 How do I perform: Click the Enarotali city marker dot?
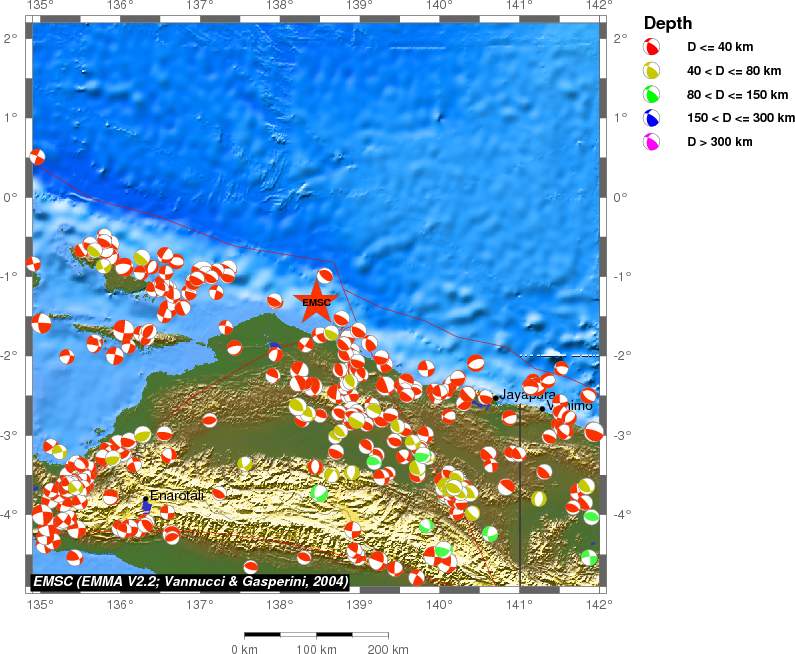[x=146, y=499]
